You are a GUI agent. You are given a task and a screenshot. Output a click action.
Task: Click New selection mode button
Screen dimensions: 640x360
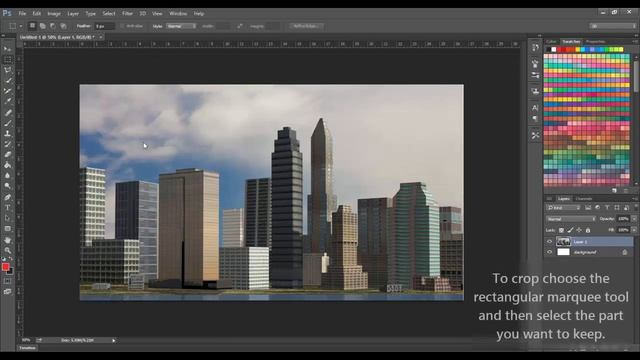[x=32, y=26]
